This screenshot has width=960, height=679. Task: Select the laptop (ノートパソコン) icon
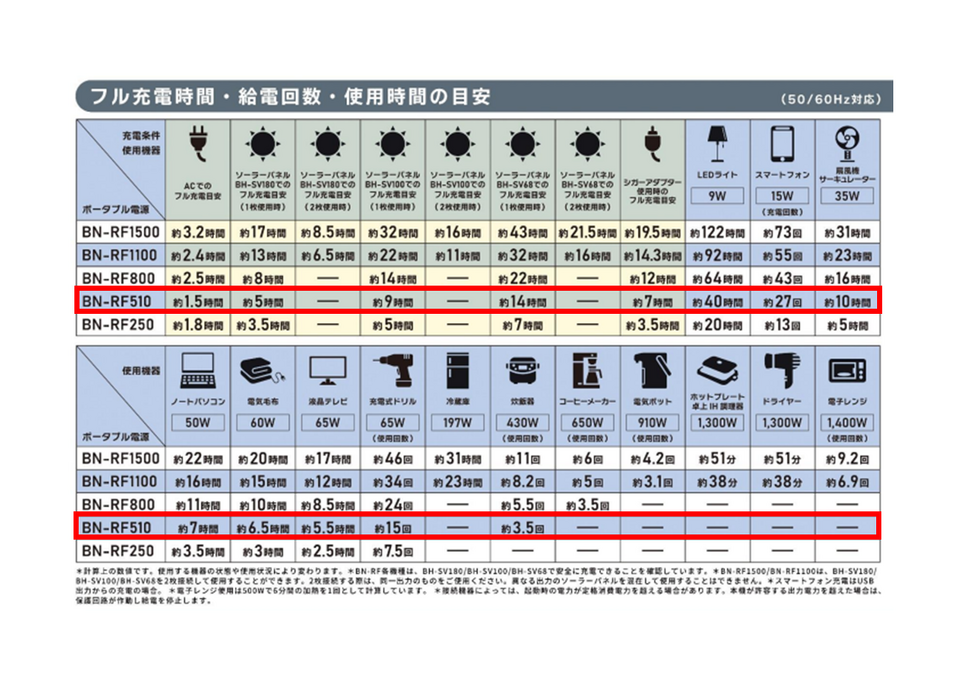(198, 372)
